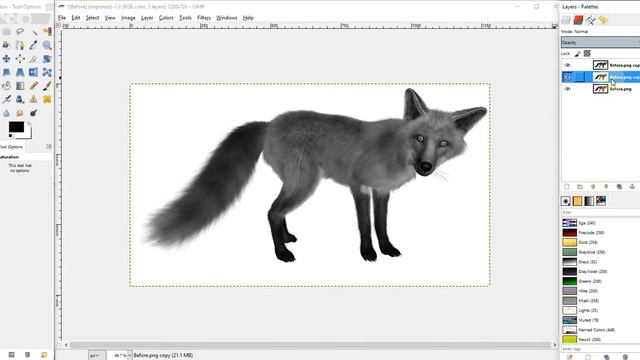Viewport: 640px width, 360px height.
Task: Select the Blur/Sharpen droplet tool
Action: (x=7, y=113)
